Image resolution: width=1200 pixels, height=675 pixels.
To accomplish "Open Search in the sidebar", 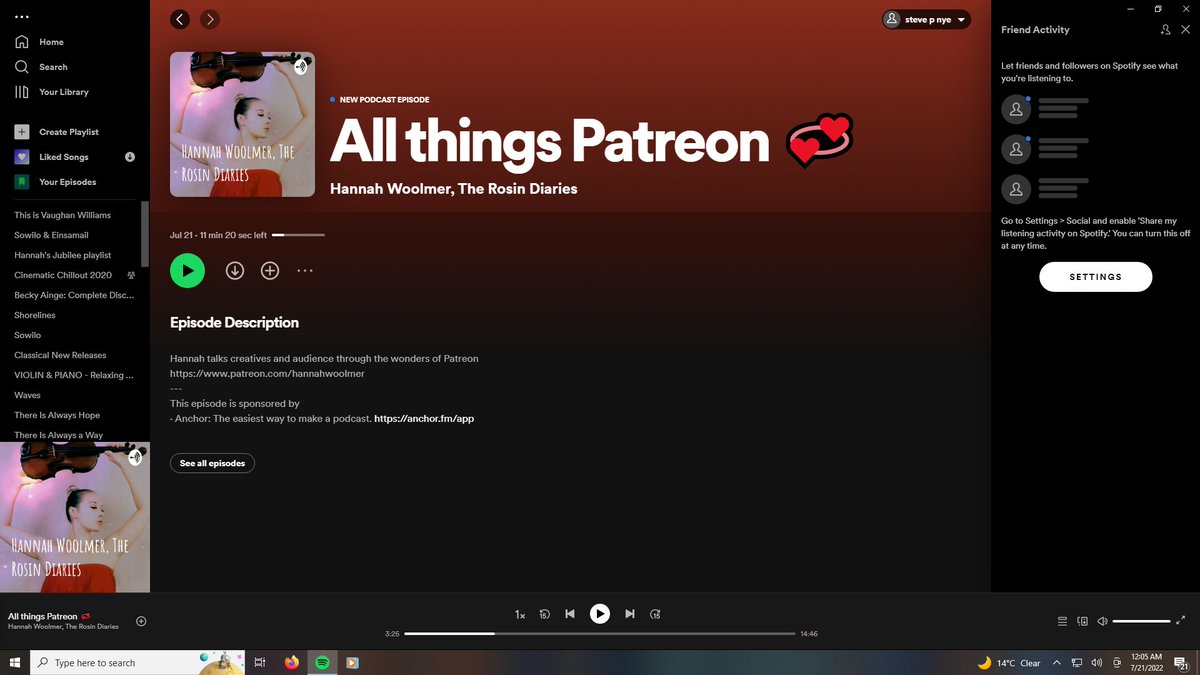I will (x=42, y=67).
